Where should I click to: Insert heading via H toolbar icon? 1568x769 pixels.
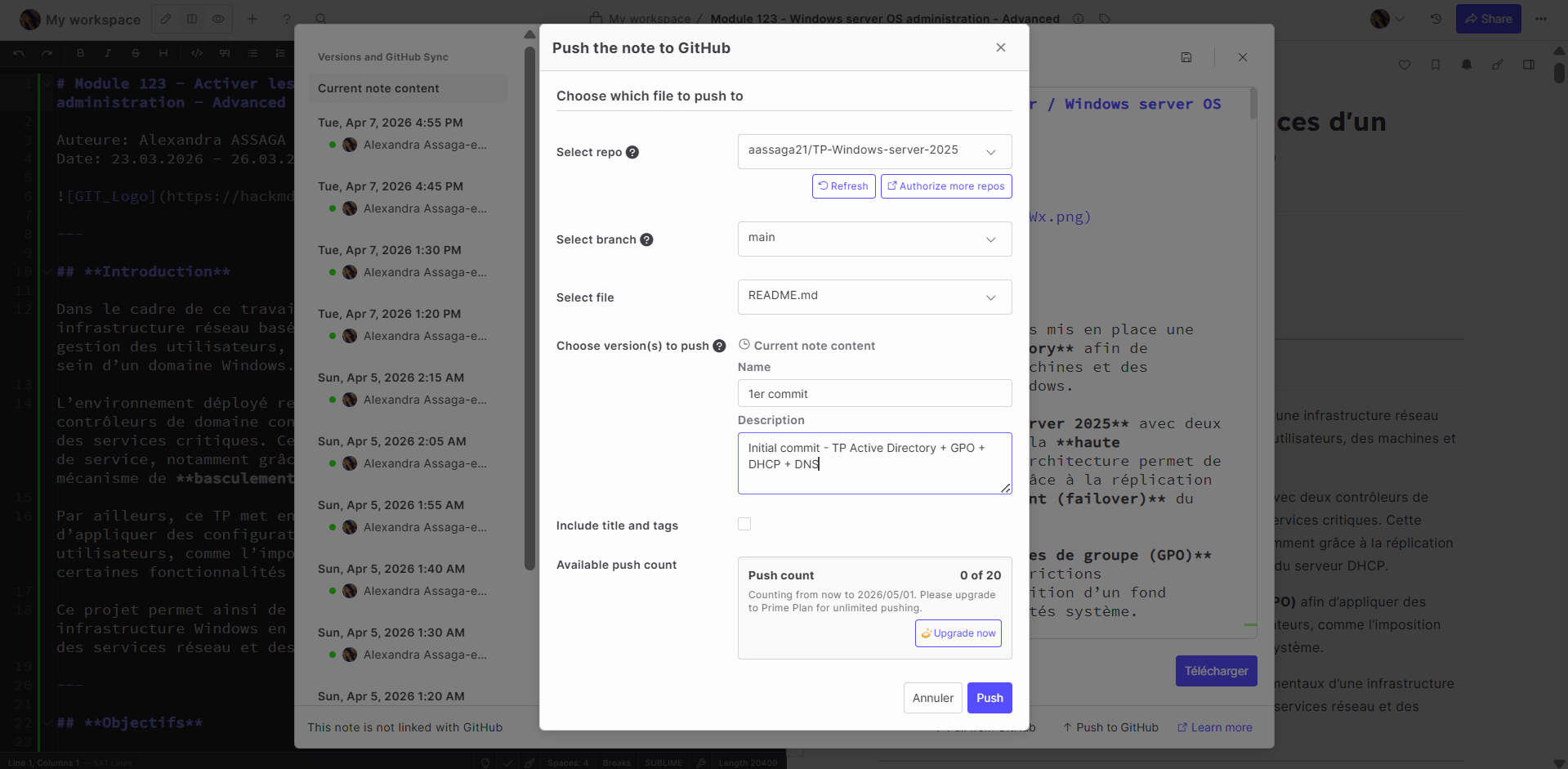click(x=163, y=53)
